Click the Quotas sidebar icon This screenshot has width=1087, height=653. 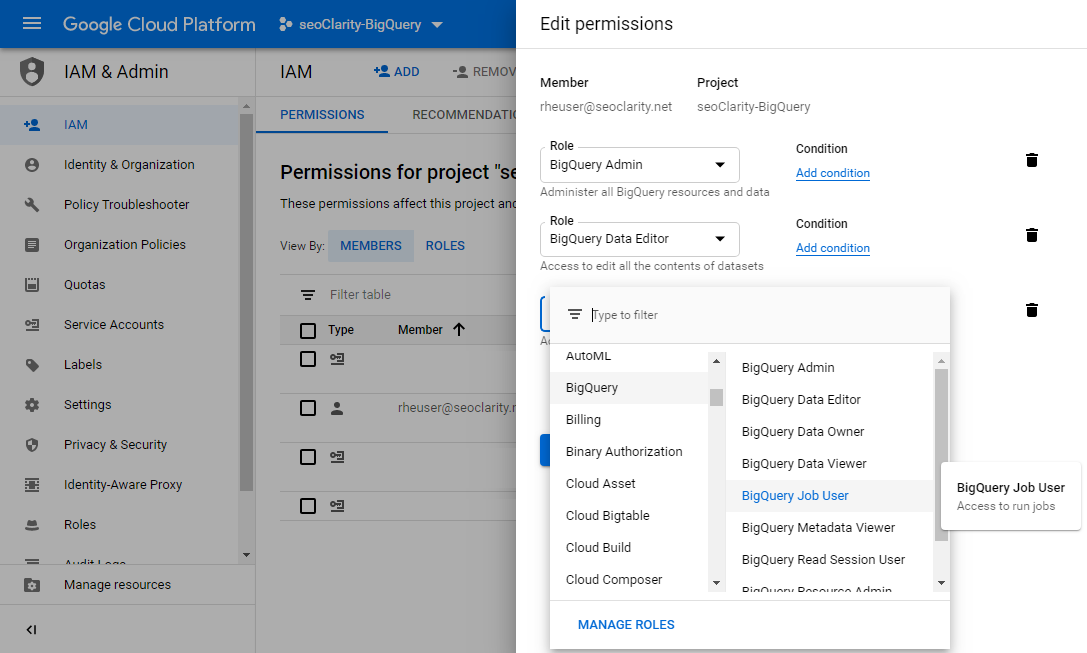pyautogui.click(x=32, y=285)
